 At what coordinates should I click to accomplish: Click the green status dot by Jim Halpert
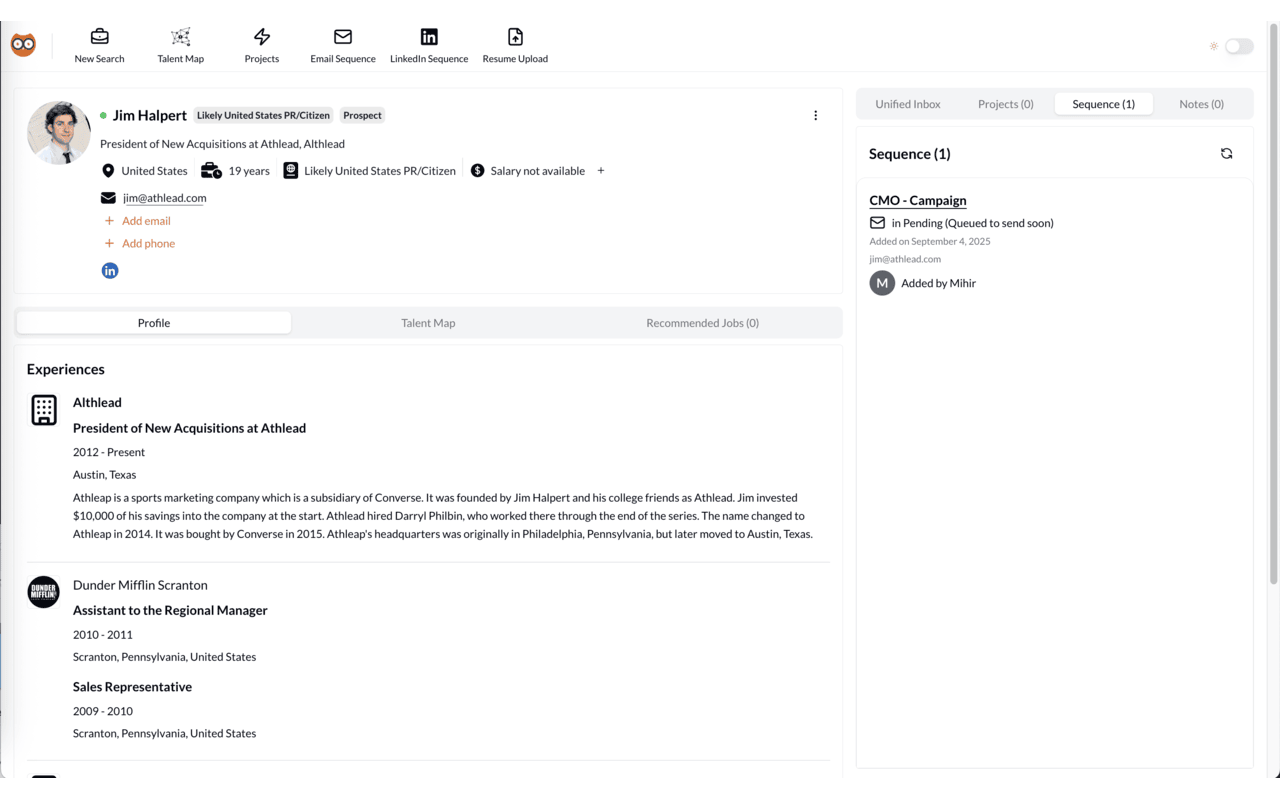(x=103, y=115)
